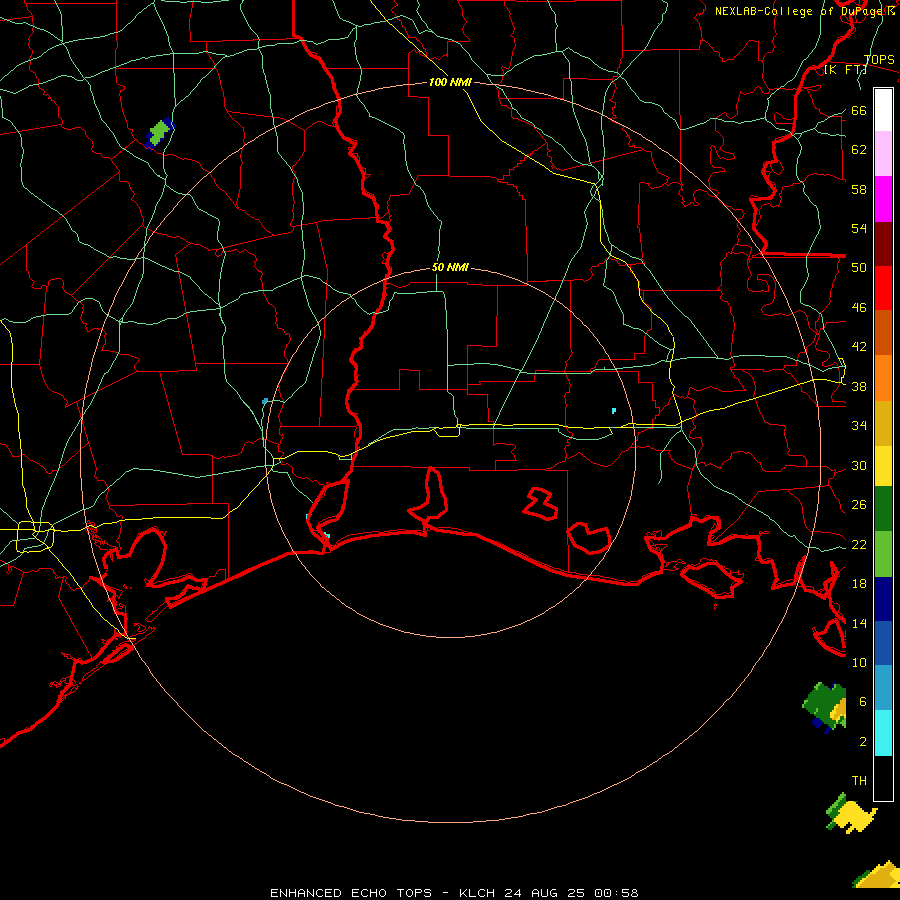900x900 pixels.
Task: Pick the gold legend segment
Action: coord(883,423)
